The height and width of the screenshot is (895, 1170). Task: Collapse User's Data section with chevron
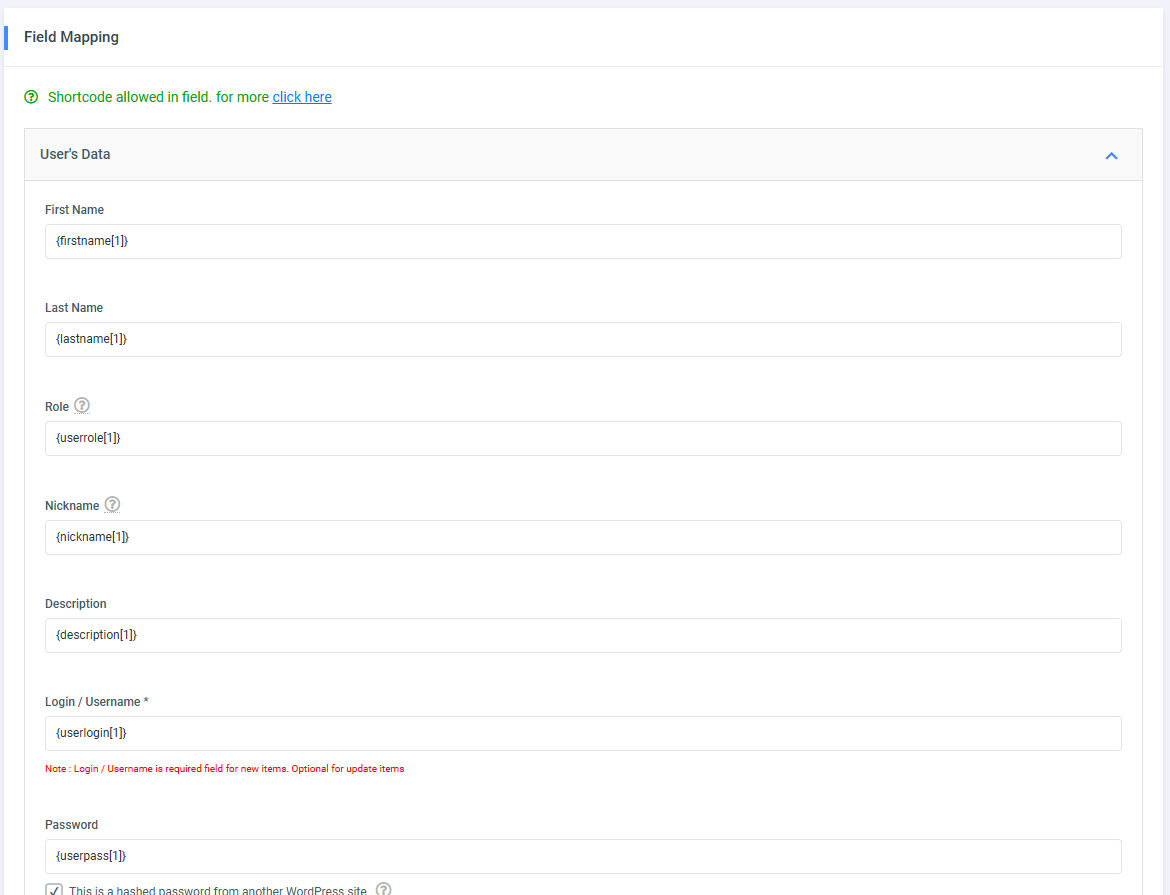[1111, 155]
